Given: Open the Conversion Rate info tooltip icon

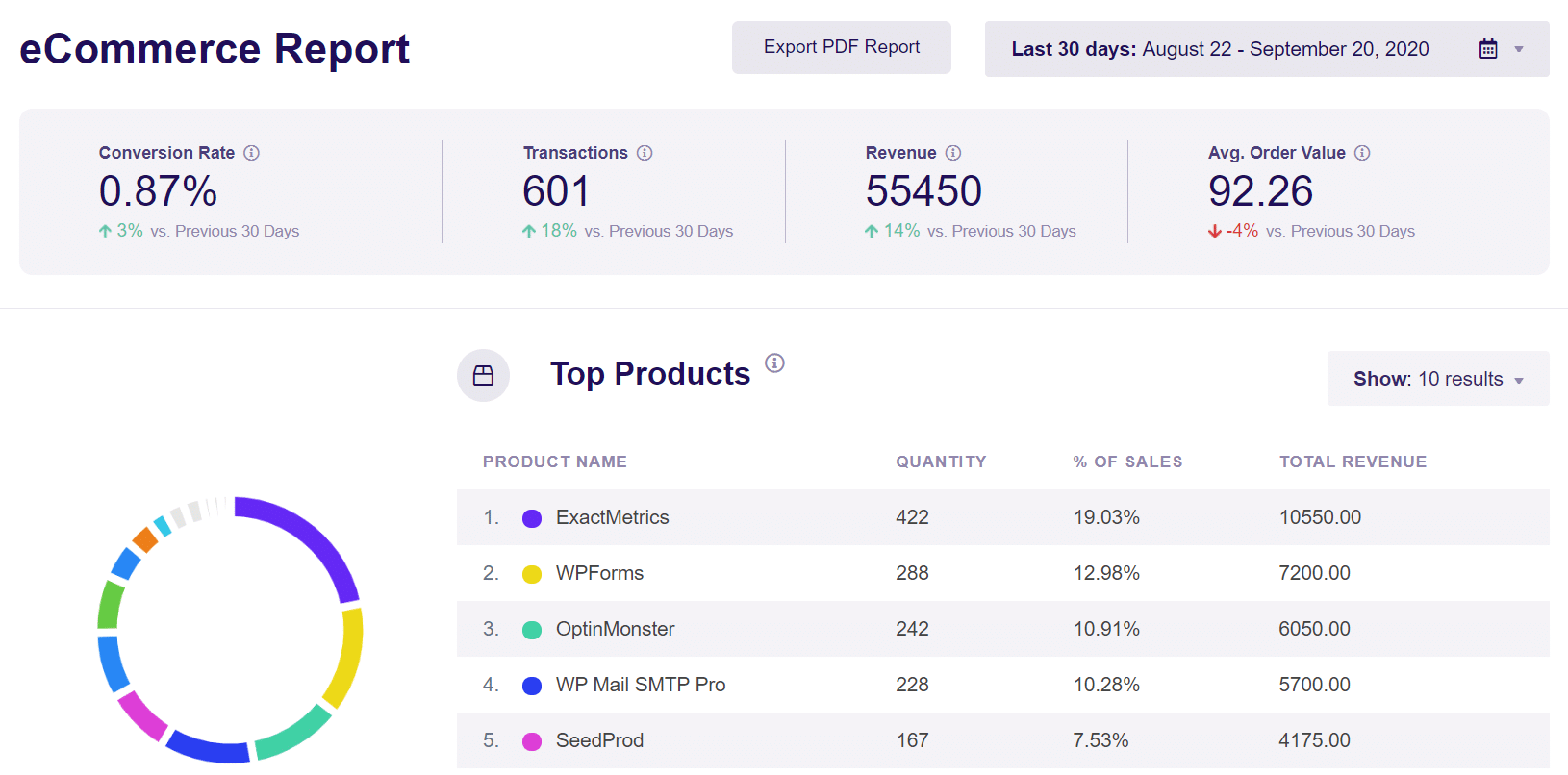Looking at the screenshot, I should coord(252,153).
